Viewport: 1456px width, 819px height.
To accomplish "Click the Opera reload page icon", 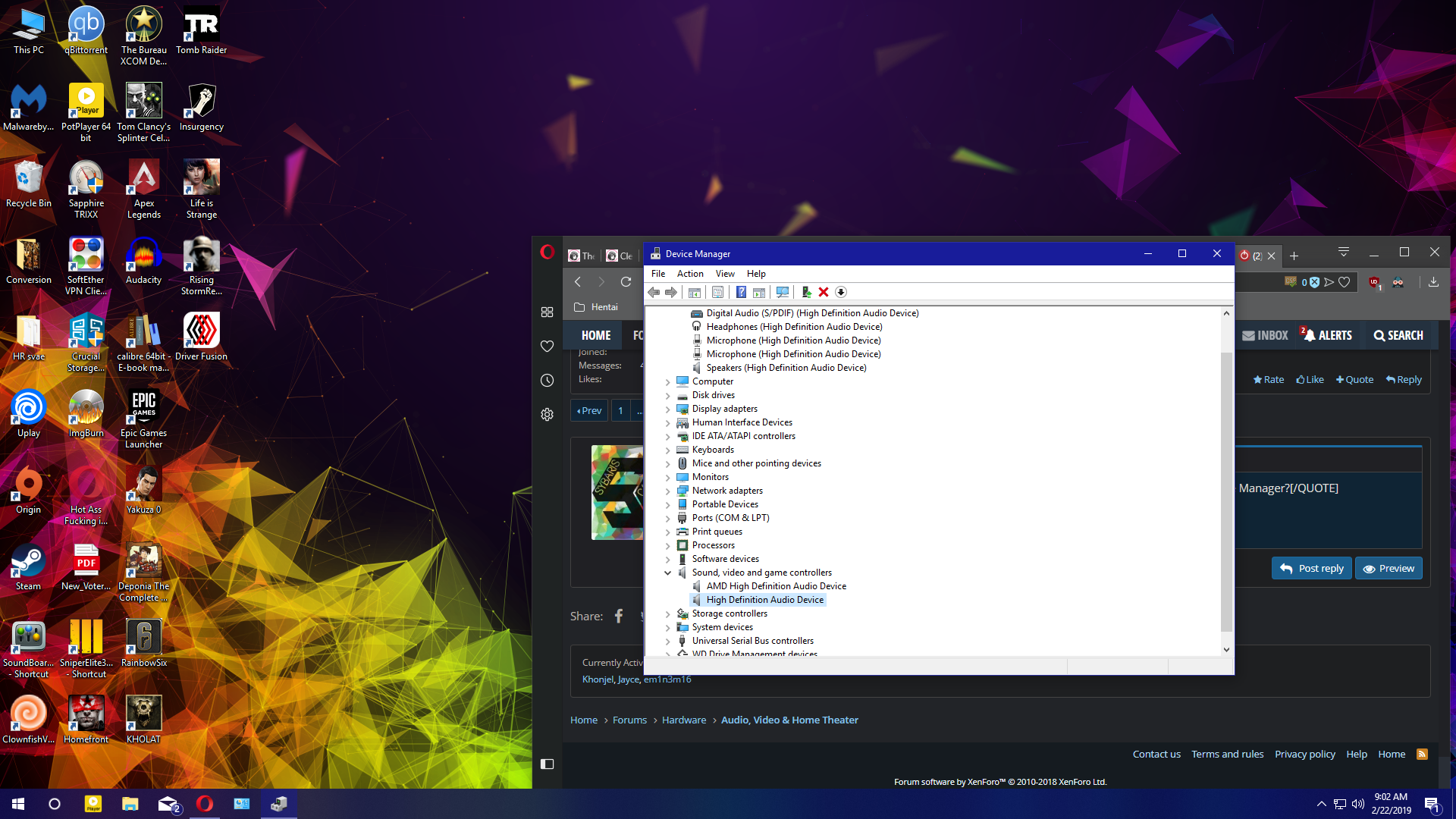I will pos(626,282).
